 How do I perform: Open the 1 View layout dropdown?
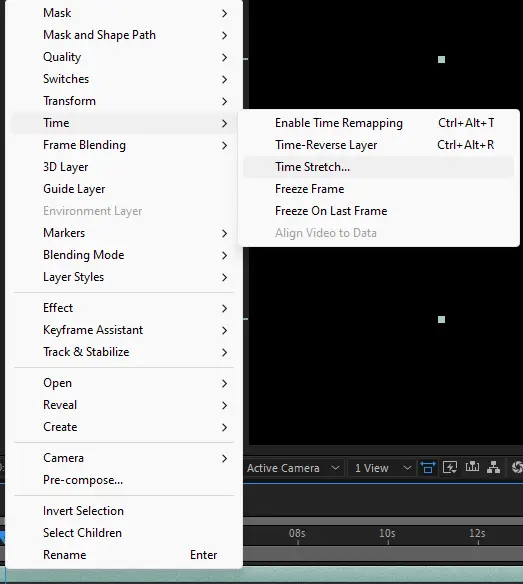tap(383, 468)
